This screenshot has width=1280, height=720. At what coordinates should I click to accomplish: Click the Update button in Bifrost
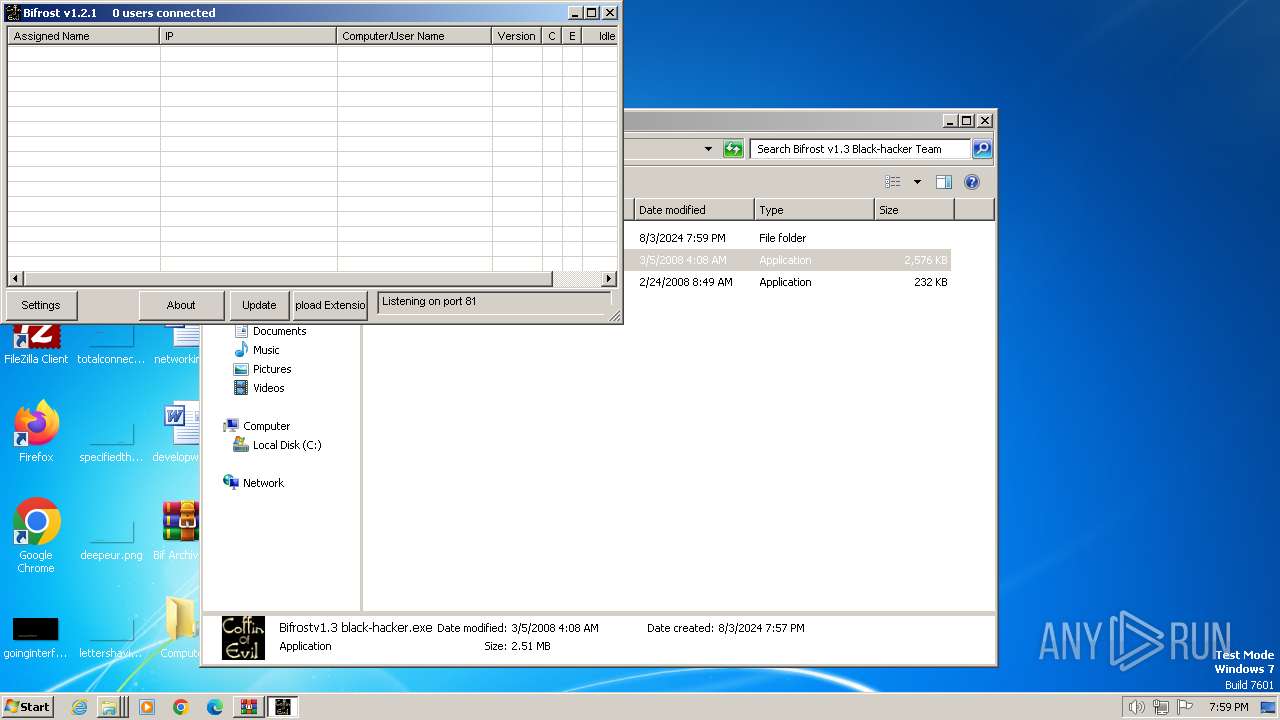tap(259, 305)
